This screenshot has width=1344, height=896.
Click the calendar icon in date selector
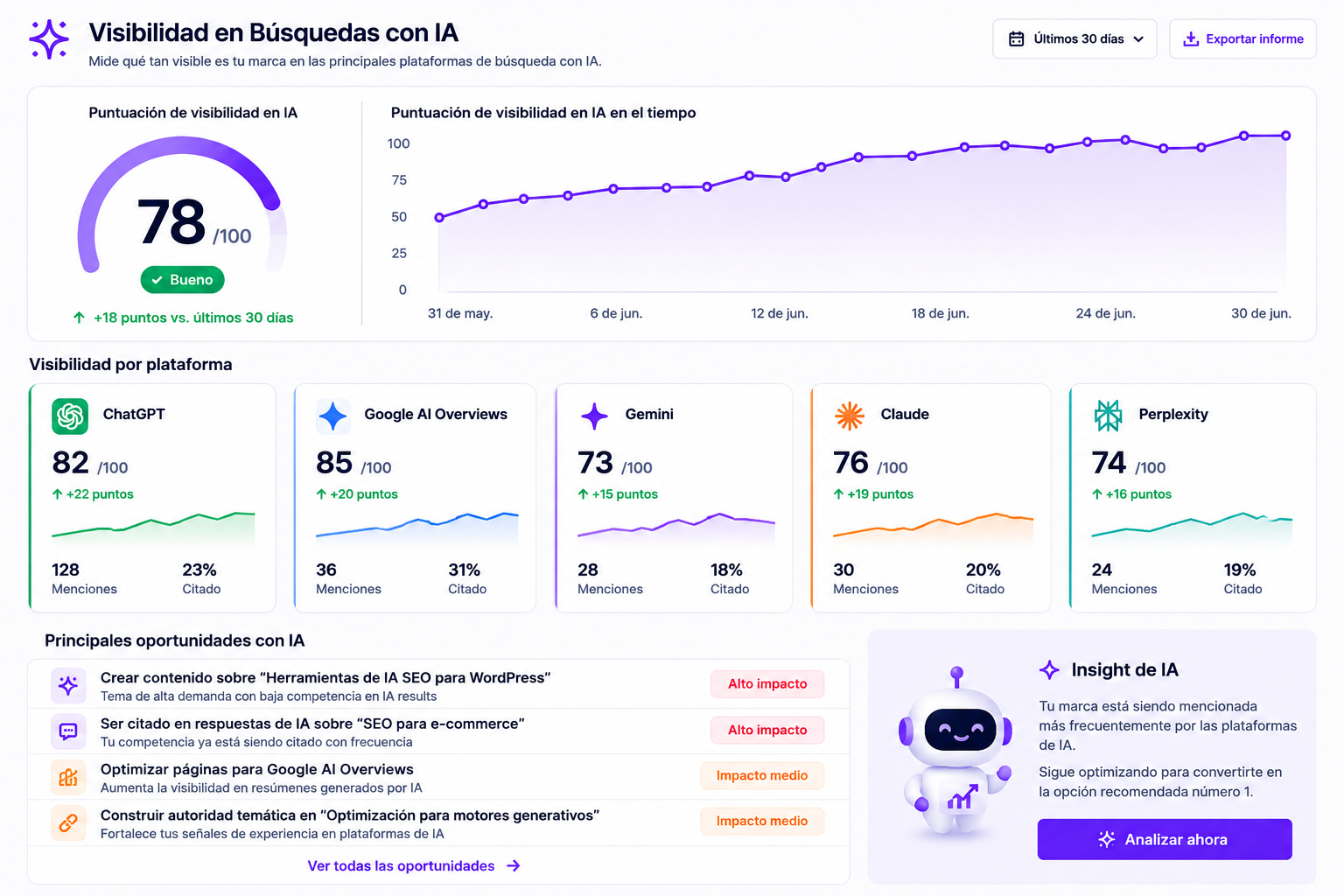click(1016, 39)
